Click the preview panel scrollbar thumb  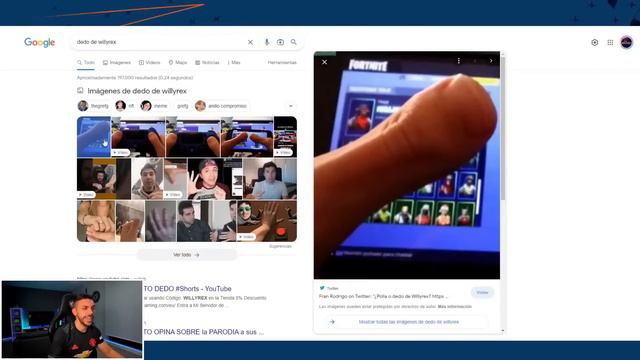coord(503,129)
